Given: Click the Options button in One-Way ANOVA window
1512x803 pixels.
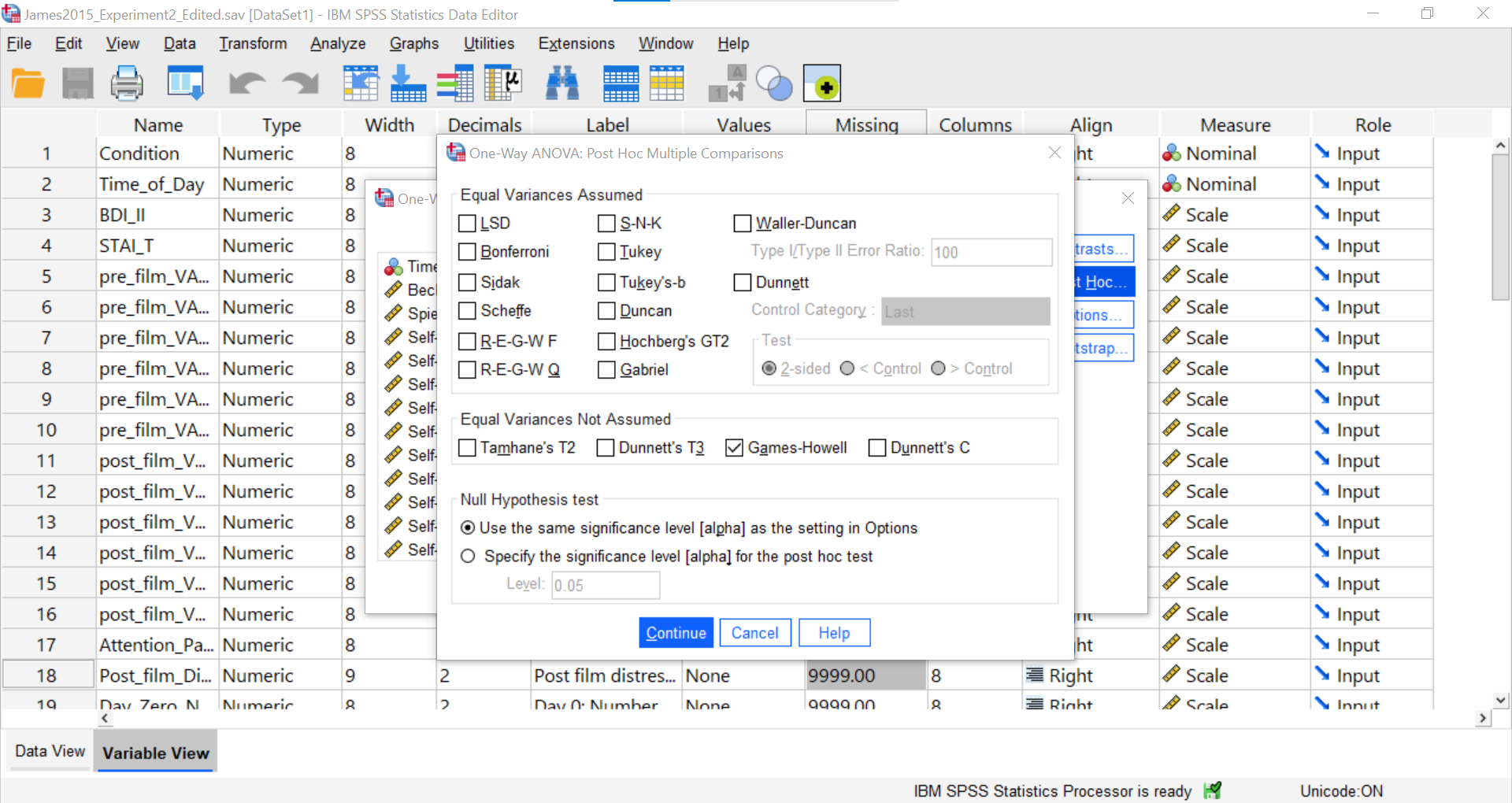Looking at the screenshot, I should tap(1104, 315).
